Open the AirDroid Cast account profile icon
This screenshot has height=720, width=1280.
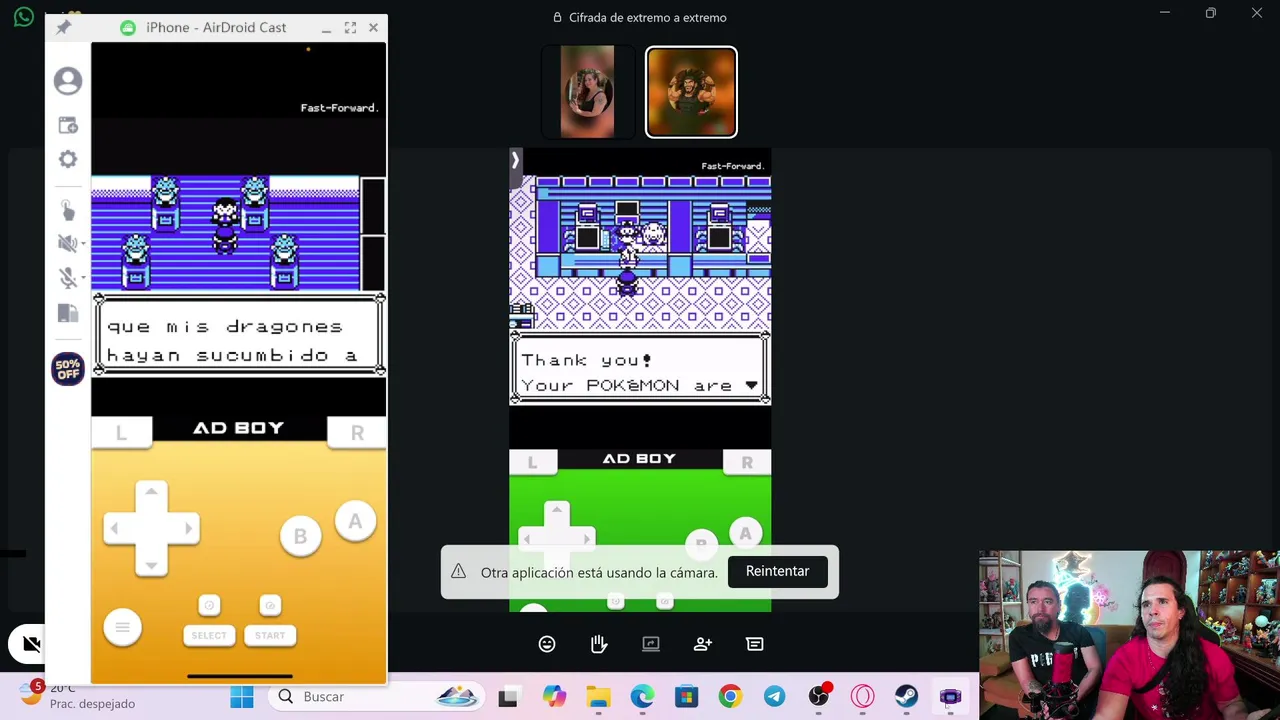[x=68, y=81]
